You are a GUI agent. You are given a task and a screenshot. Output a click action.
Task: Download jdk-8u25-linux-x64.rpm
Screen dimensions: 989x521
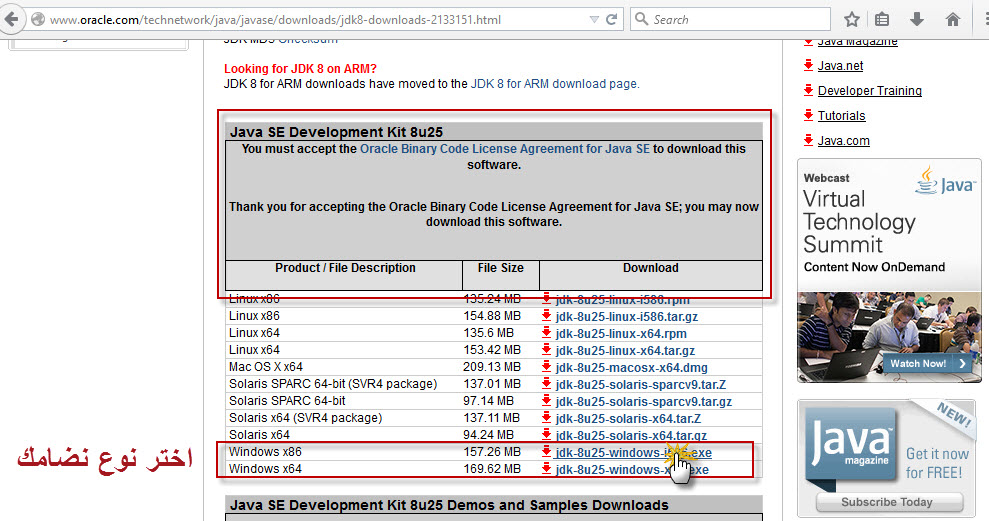621,334
